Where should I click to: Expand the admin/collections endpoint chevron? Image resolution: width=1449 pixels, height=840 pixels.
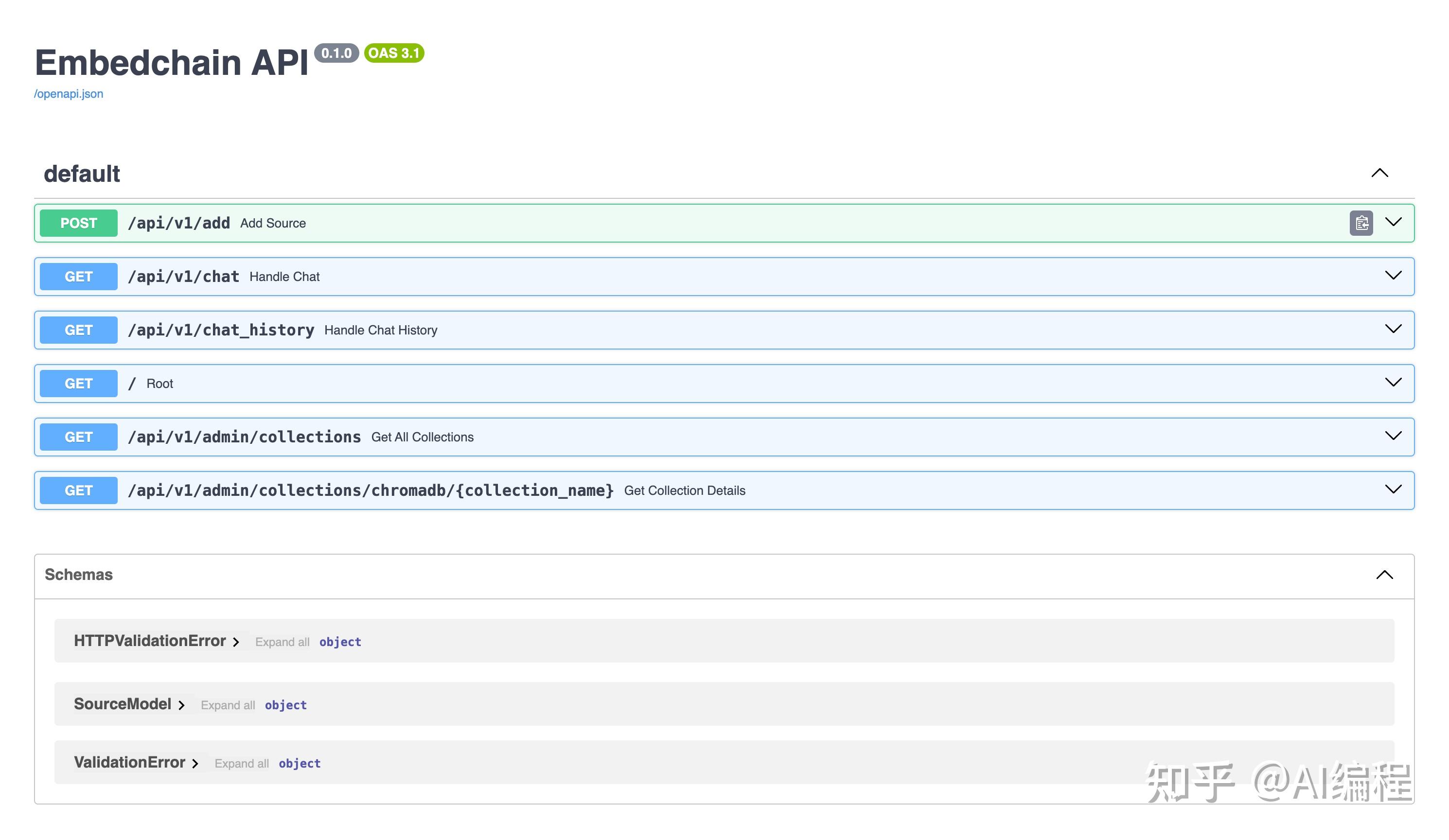[x=1393, y=436]
